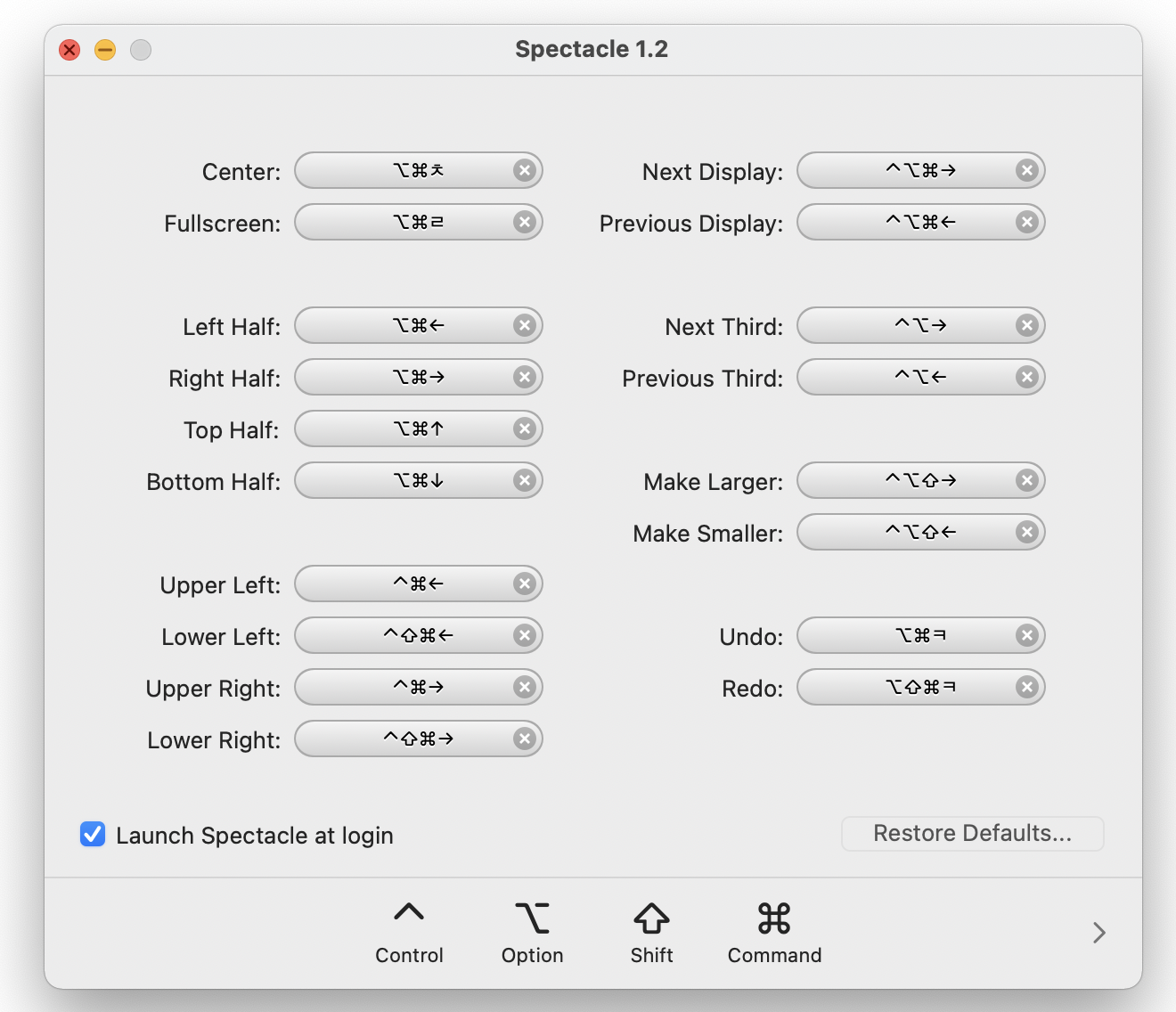Clear the Center shortcut with its x icon
The height and width of the screenshot is (1012, 1176).
pyautogui.click(x=525, y=170)
